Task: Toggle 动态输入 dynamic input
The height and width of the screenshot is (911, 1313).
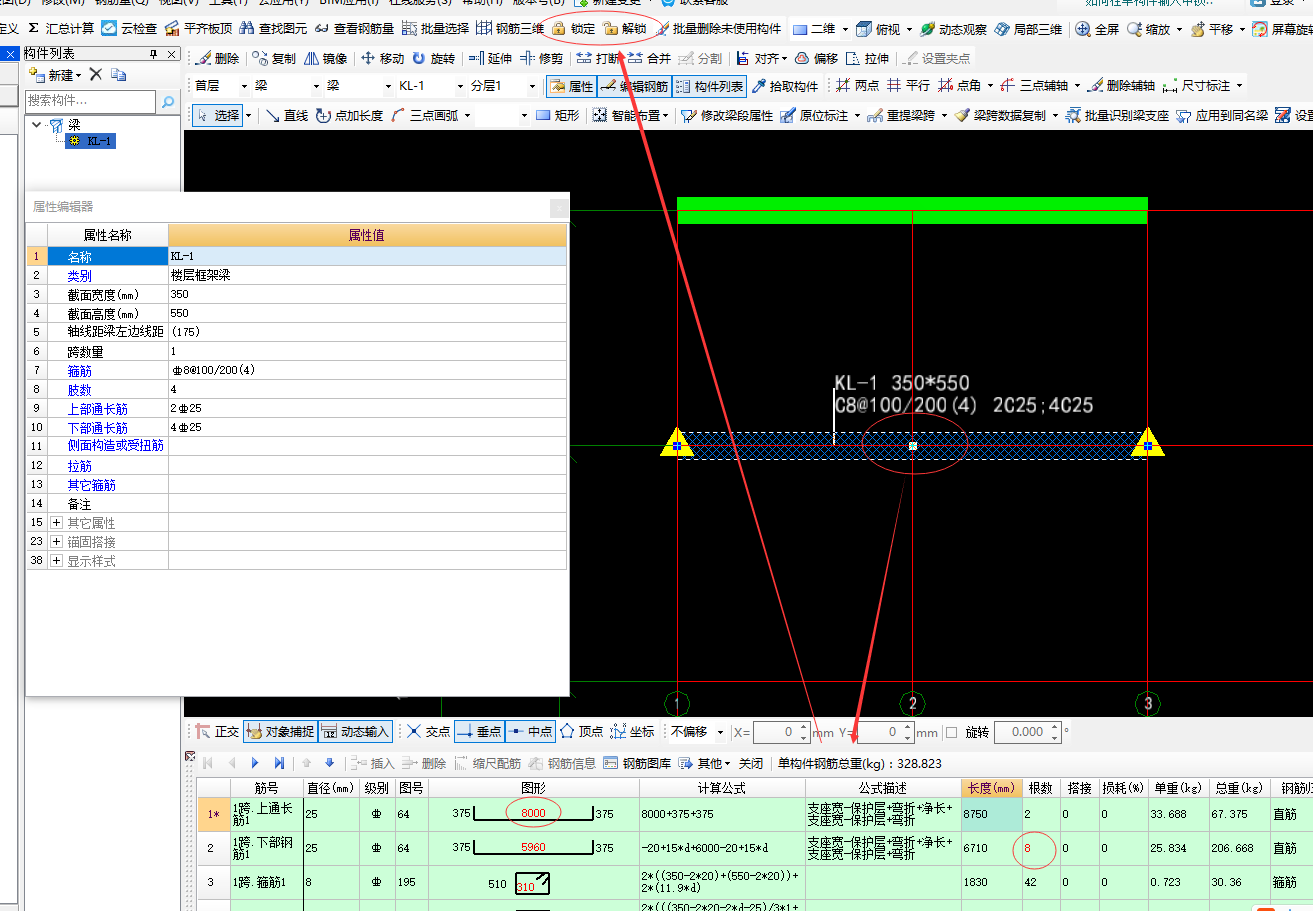Action: coord(355,732)
